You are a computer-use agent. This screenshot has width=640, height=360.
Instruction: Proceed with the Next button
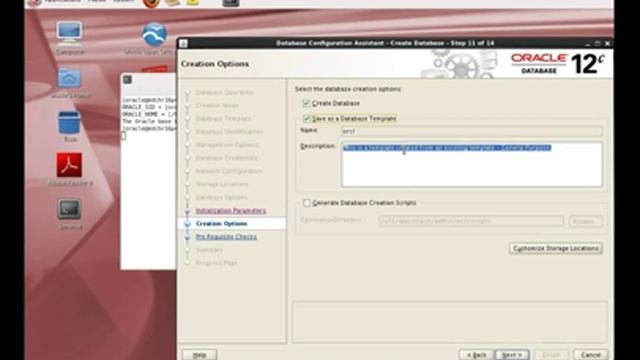click(x=512, y=355)
